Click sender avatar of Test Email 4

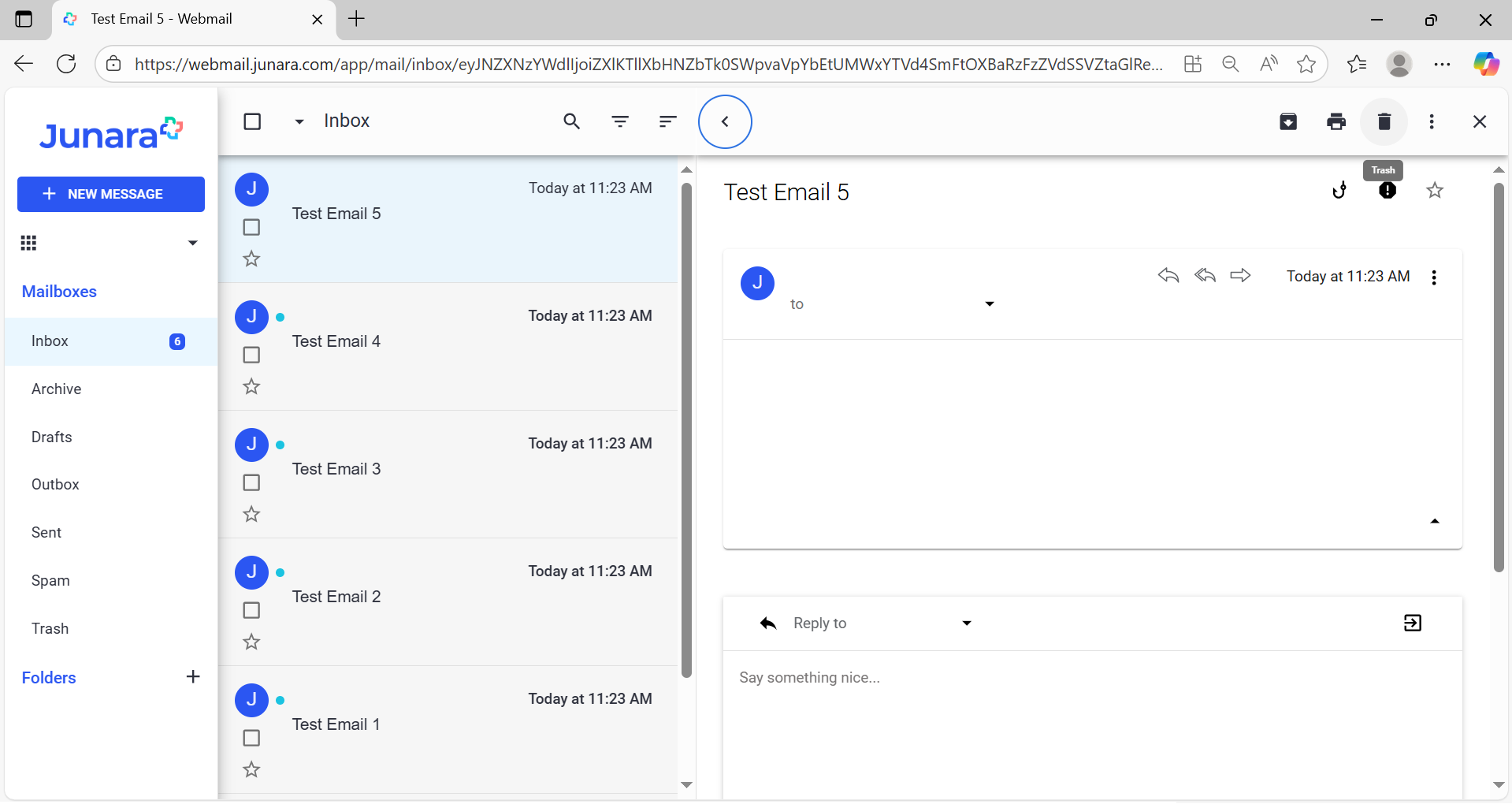click(251, 317)
